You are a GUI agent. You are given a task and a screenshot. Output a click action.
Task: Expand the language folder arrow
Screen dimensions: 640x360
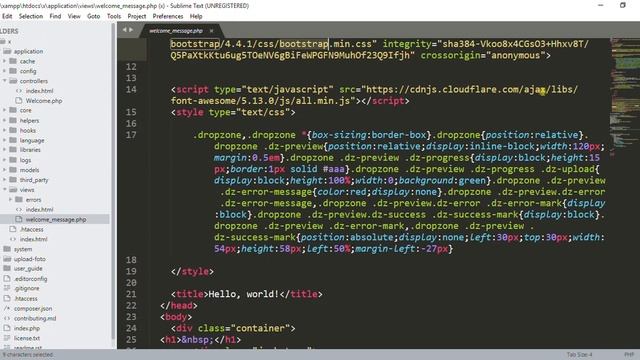point(5,140)
